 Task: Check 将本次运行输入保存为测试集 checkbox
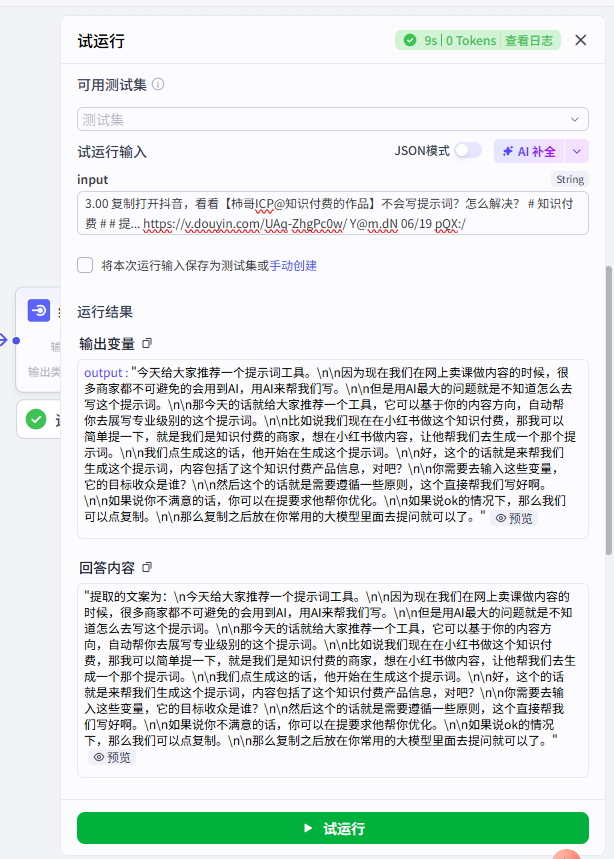(x=85, y=265)
